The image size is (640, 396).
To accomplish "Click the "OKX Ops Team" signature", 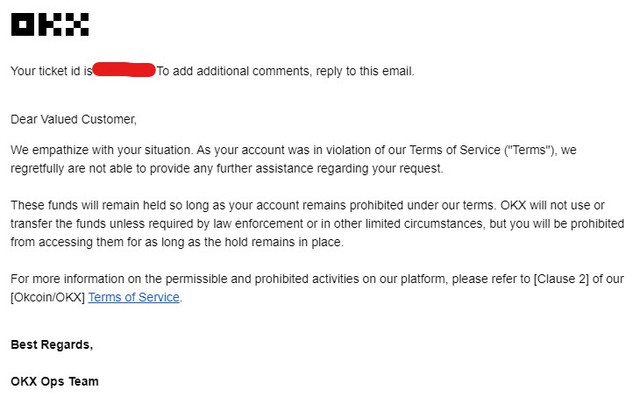I will [55, 381].
